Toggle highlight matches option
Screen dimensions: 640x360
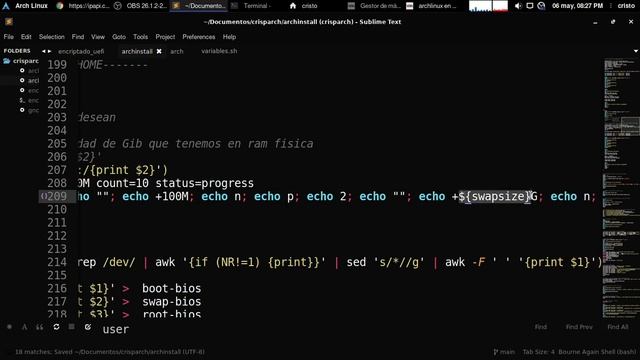click(88, 327)
